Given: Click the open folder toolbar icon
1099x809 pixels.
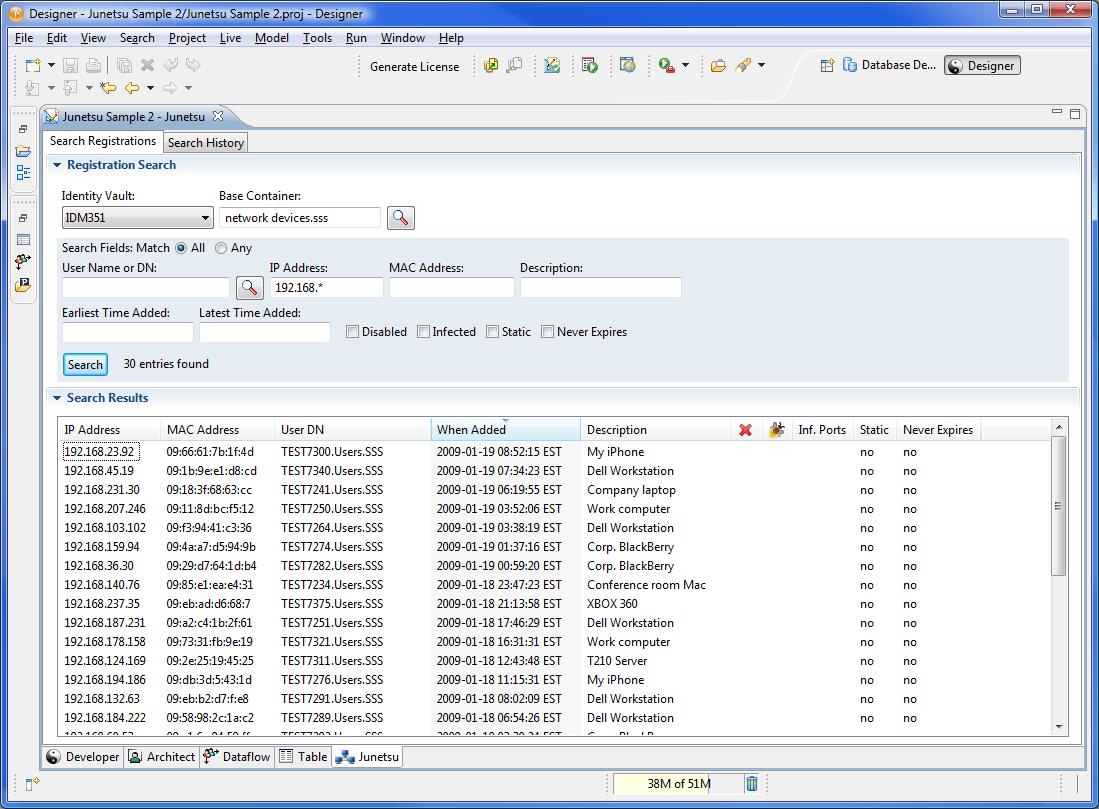Looking at the screenshot, I should 718,66.
